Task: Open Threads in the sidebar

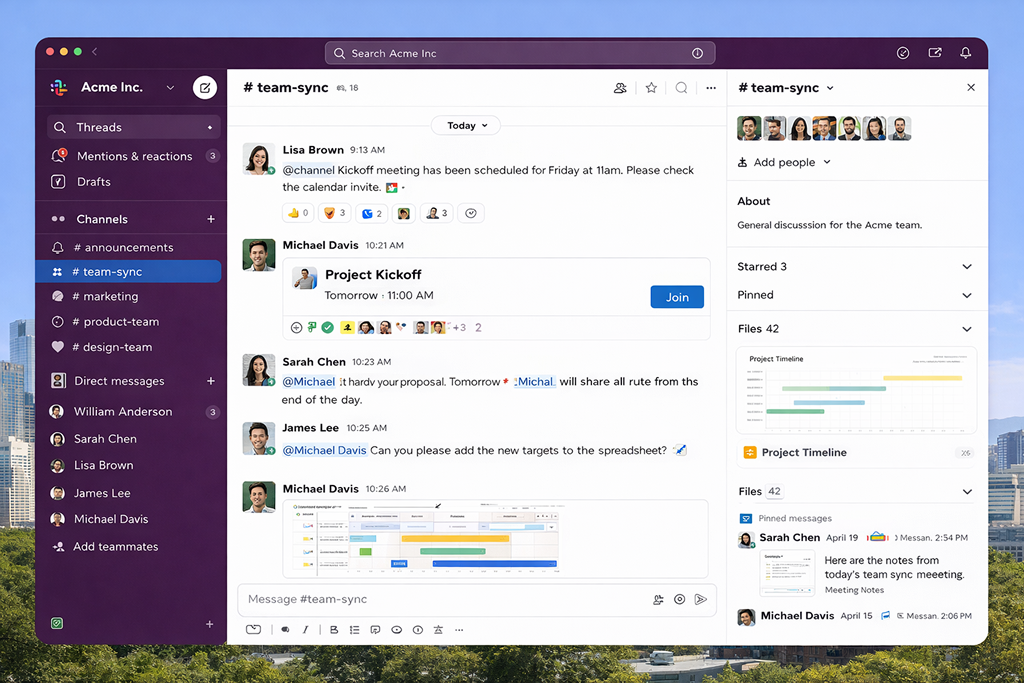Action: (99, 128)
